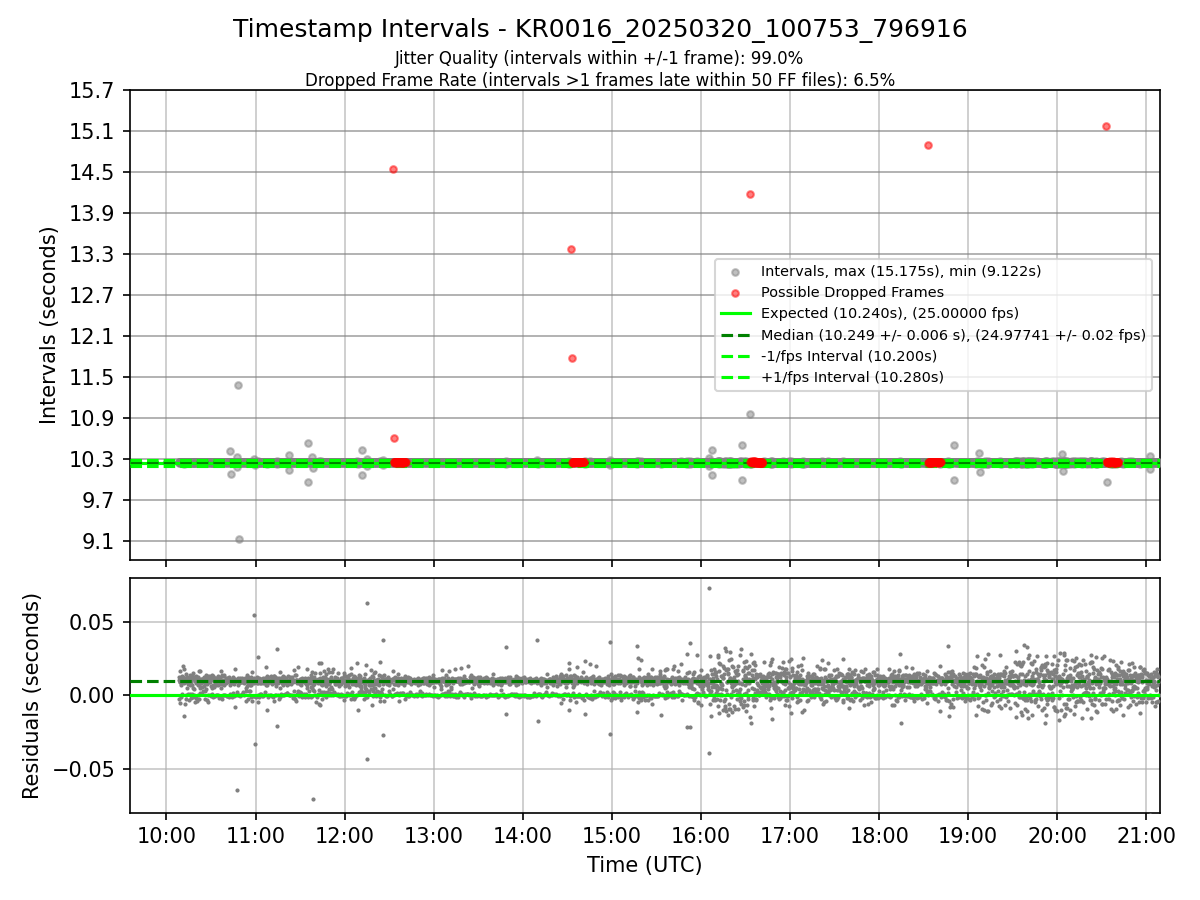Click the x-axis tick label 10:00
This screenshot has height=900, width=1200.
point(166,835)
